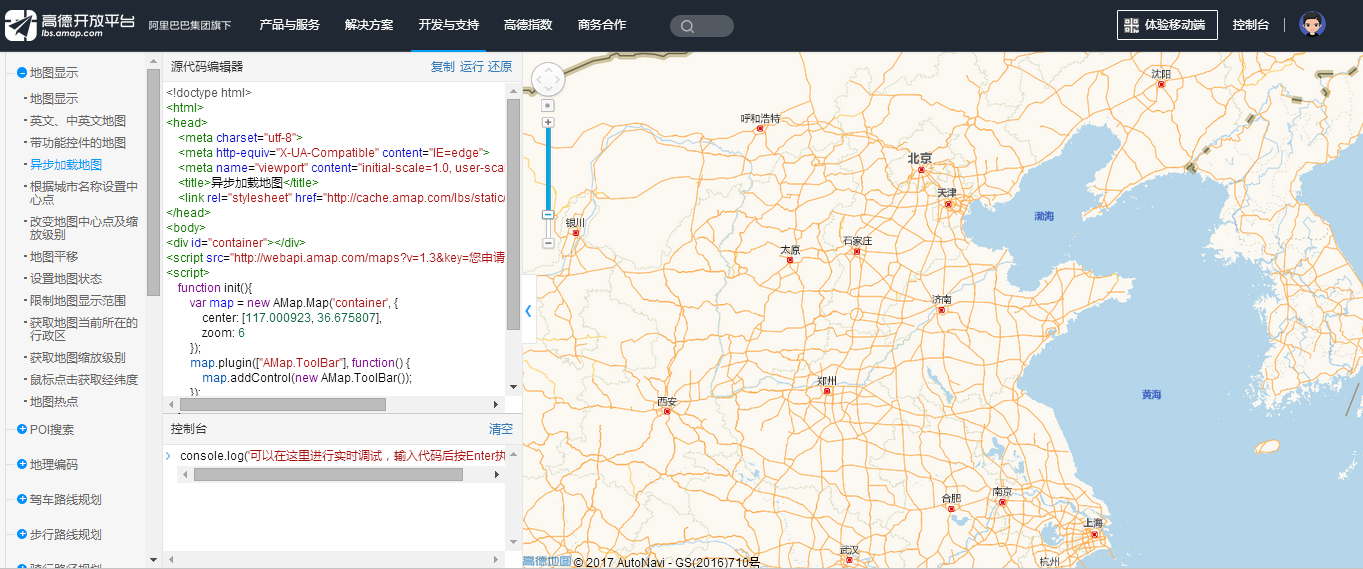Click console horizontal scrollbar right arrow

click(x=497, y=475)
